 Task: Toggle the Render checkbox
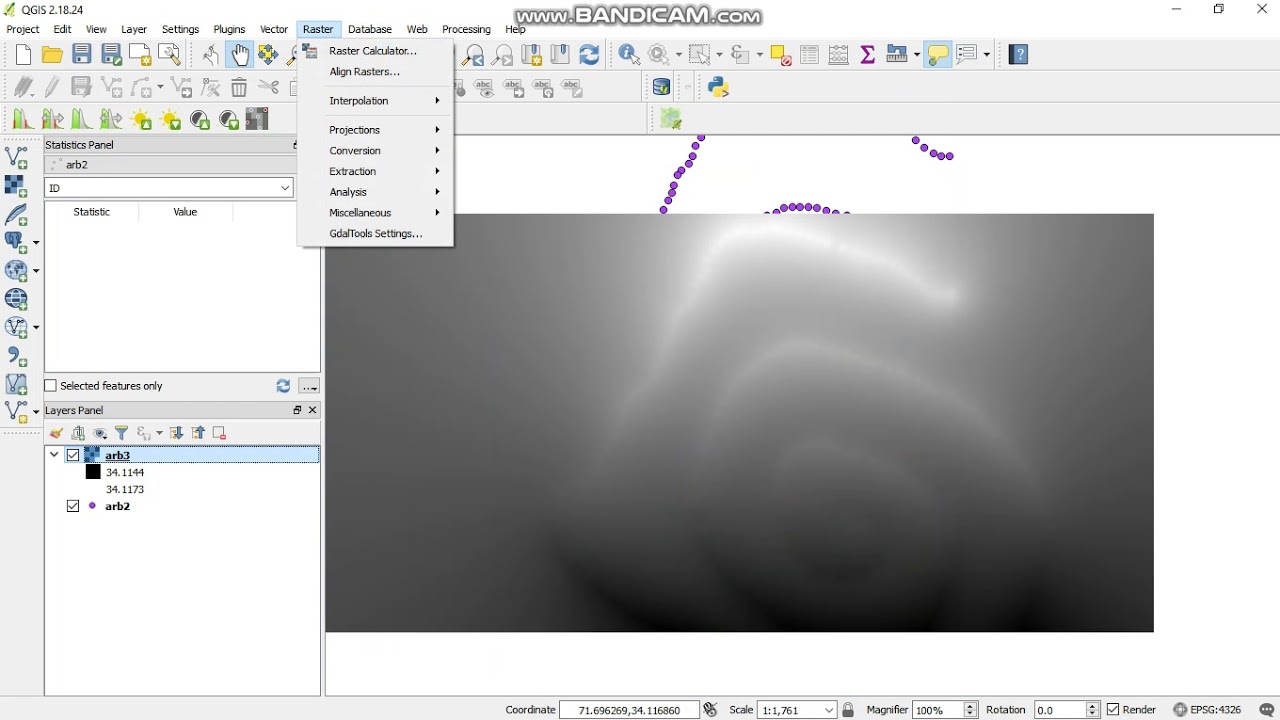point(1113,710)
